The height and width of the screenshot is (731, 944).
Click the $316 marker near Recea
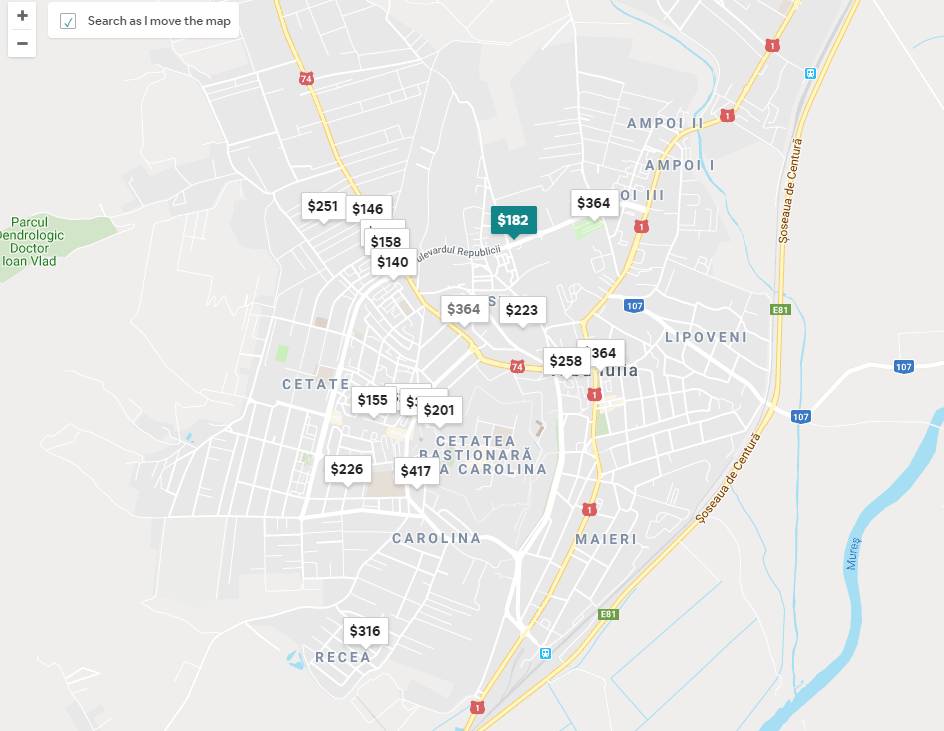tap(365, 631)
